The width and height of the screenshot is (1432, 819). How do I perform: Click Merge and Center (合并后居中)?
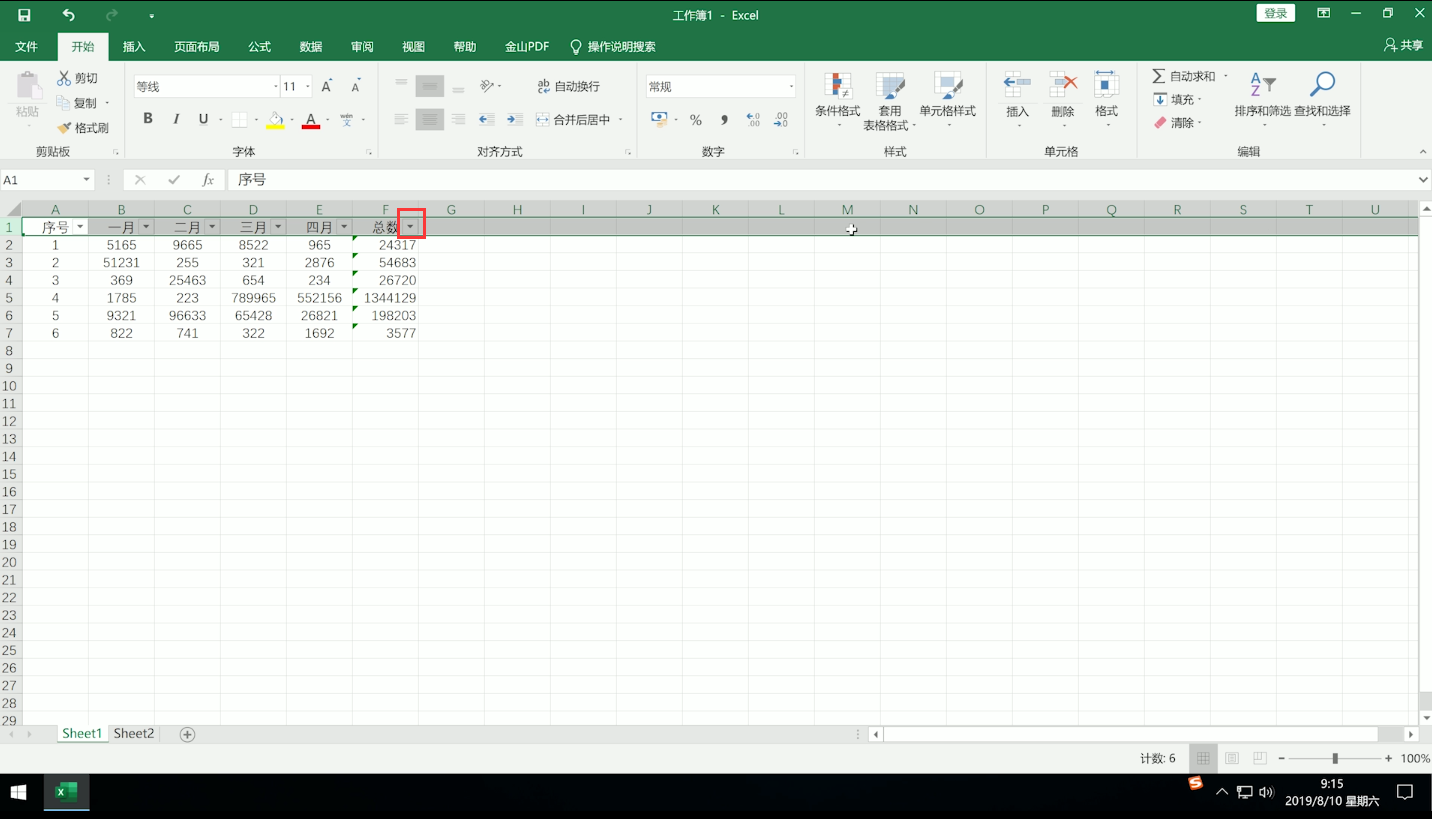[573, 119]
